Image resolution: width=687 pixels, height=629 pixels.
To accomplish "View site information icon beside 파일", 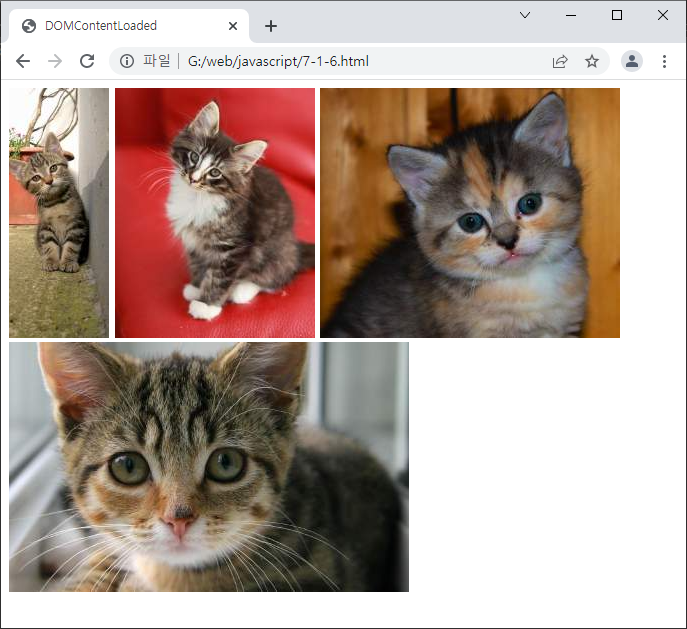I will point(127,61).
